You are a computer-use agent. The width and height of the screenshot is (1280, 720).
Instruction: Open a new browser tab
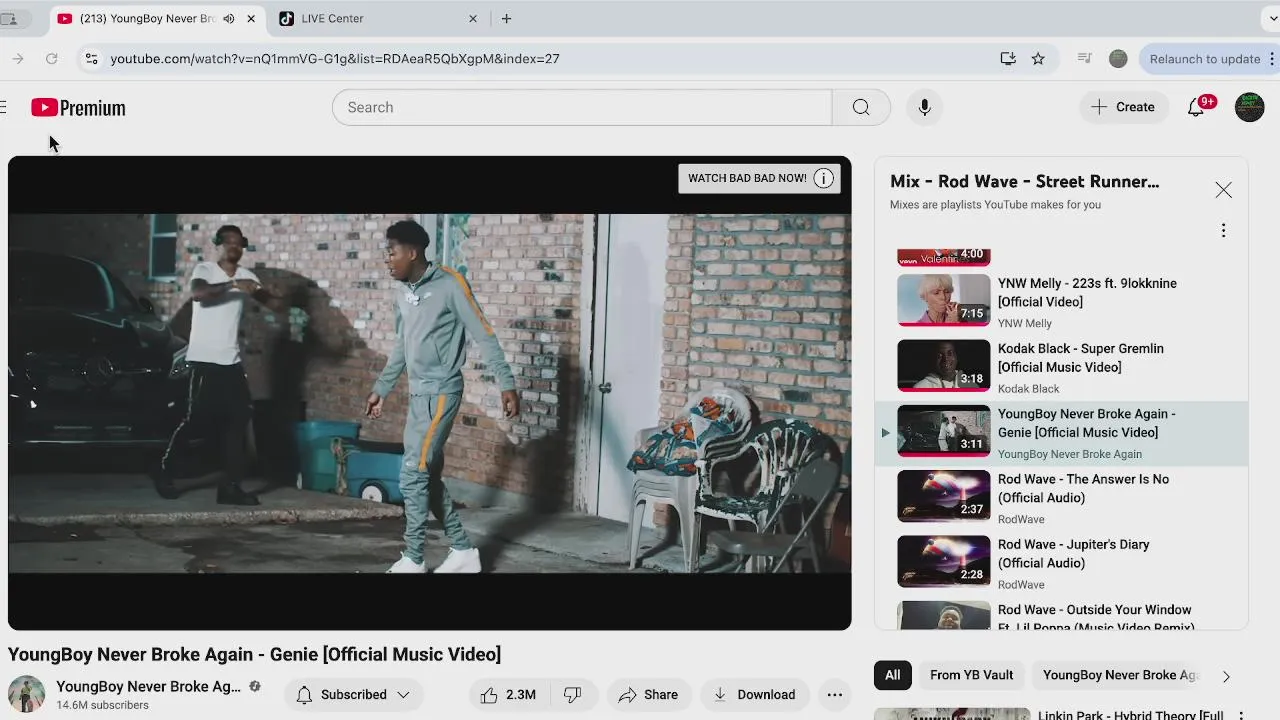506,18
